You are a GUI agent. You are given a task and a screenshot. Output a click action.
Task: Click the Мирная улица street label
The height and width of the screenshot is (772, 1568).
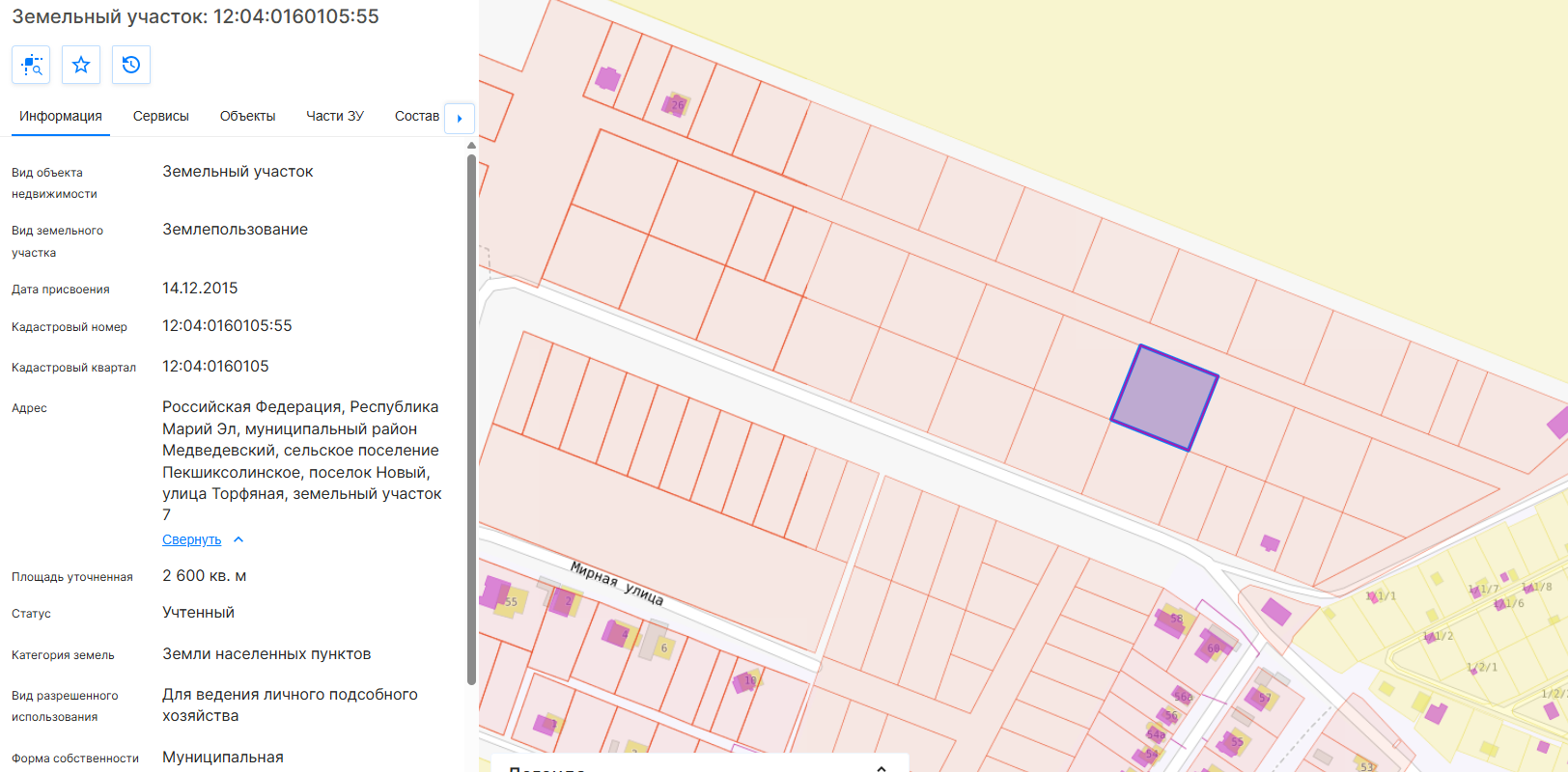[616, 583]
